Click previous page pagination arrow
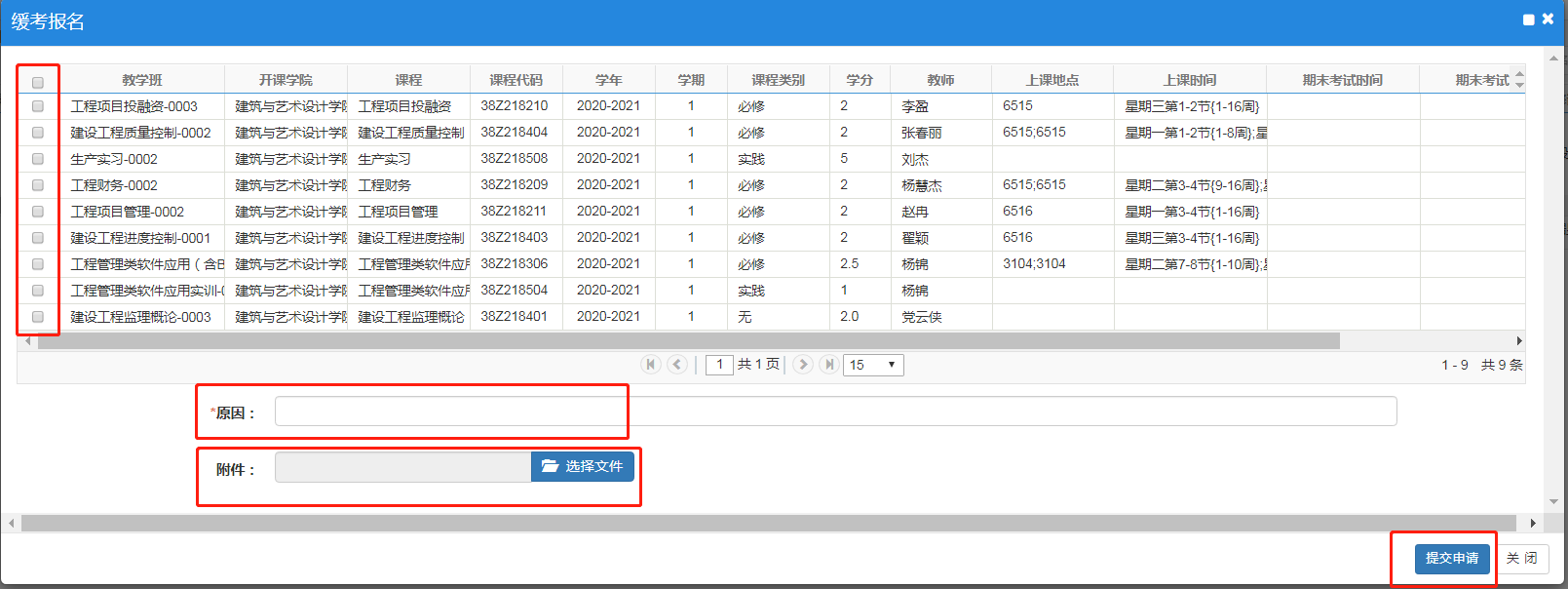 click(677, 364)
